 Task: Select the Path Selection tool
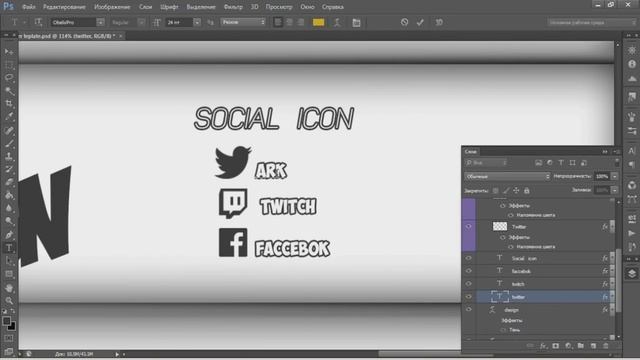pos(9,261)
